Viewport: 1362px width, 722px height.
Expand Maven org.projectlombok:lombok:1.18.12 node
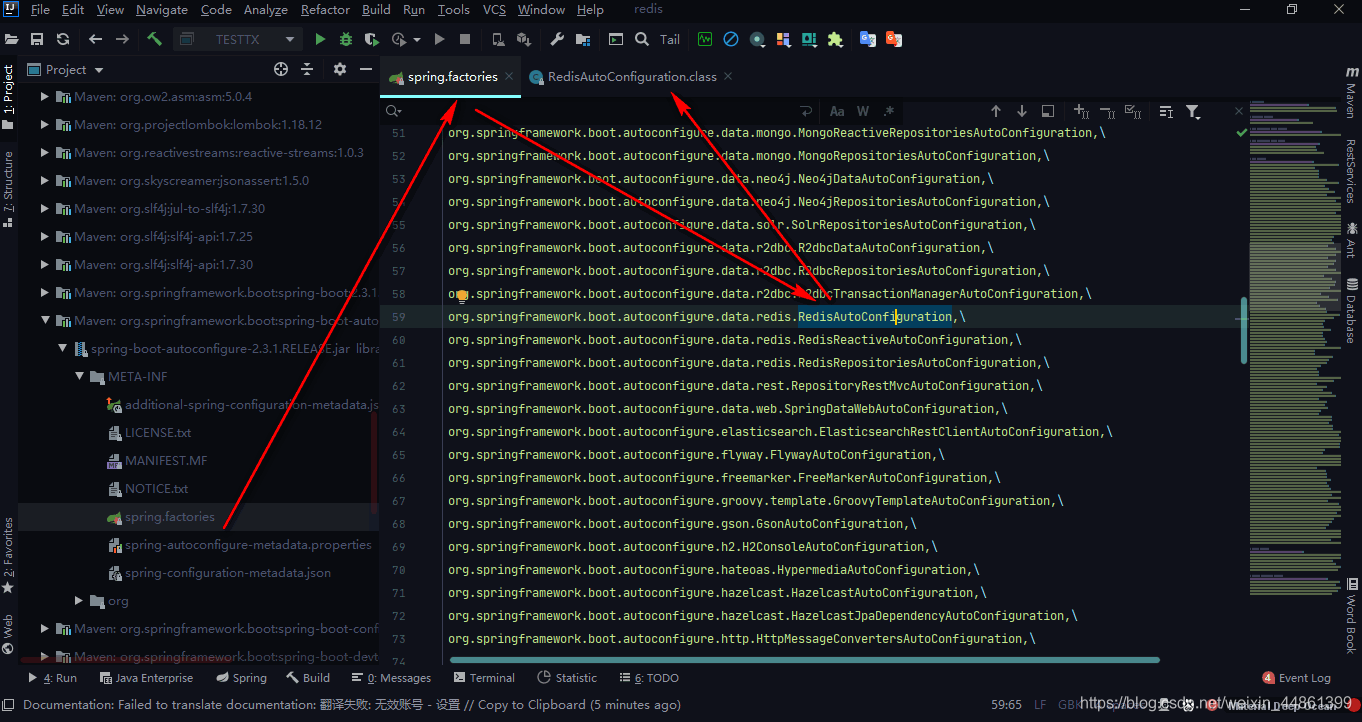(x=44, y=125)
